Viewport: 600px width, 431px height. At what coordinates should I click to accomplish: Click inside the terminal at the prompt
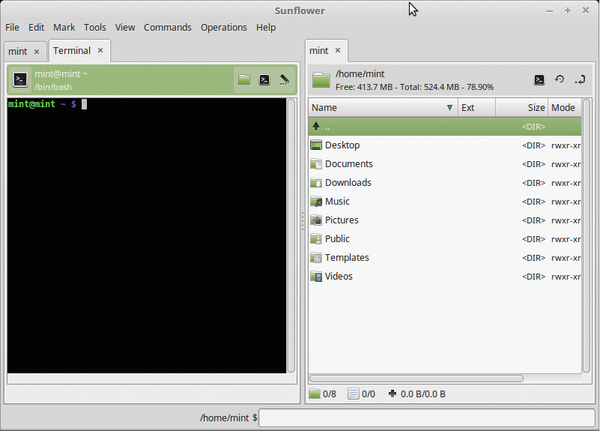[x=84, y=104]
